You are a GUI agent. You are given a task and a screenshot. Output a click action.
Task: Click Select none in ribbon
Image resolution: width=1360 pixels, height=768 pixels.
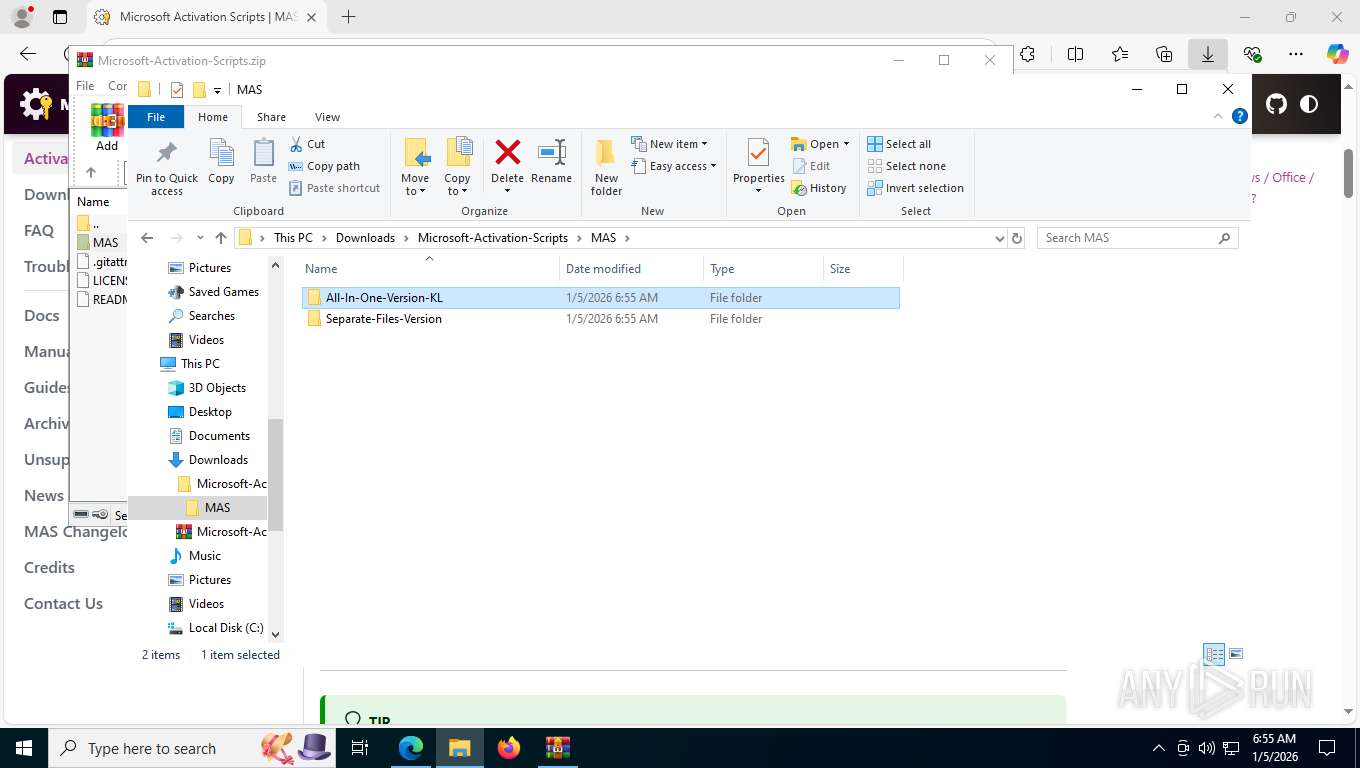click(906, 166)
